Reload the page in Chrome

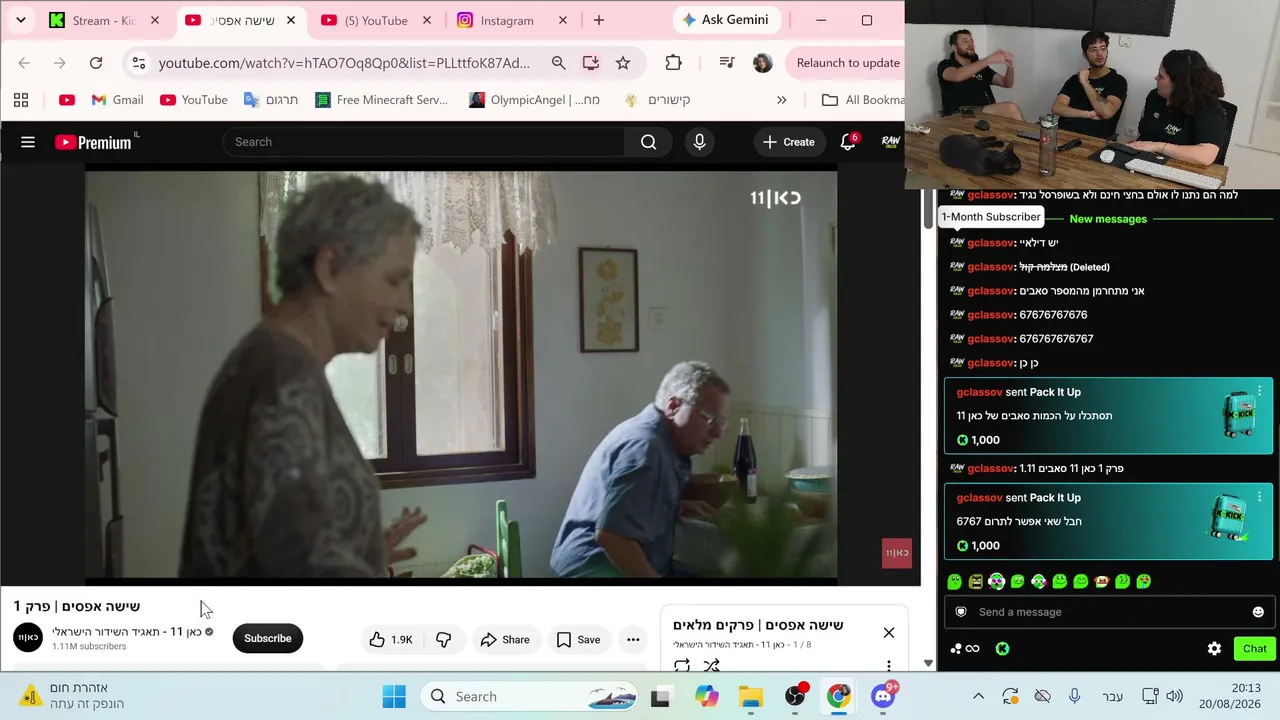tap(96, 63)
